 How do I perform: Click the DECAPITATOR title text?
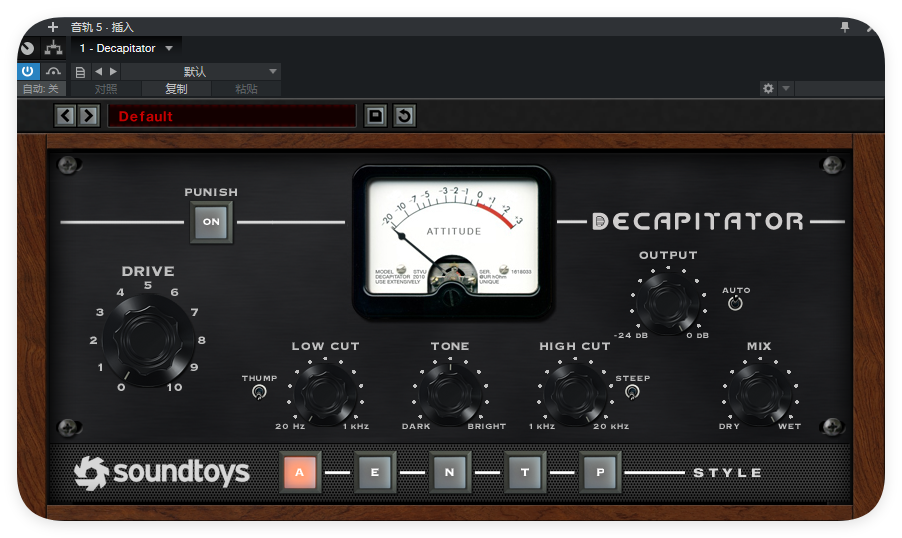pos(698,222)
